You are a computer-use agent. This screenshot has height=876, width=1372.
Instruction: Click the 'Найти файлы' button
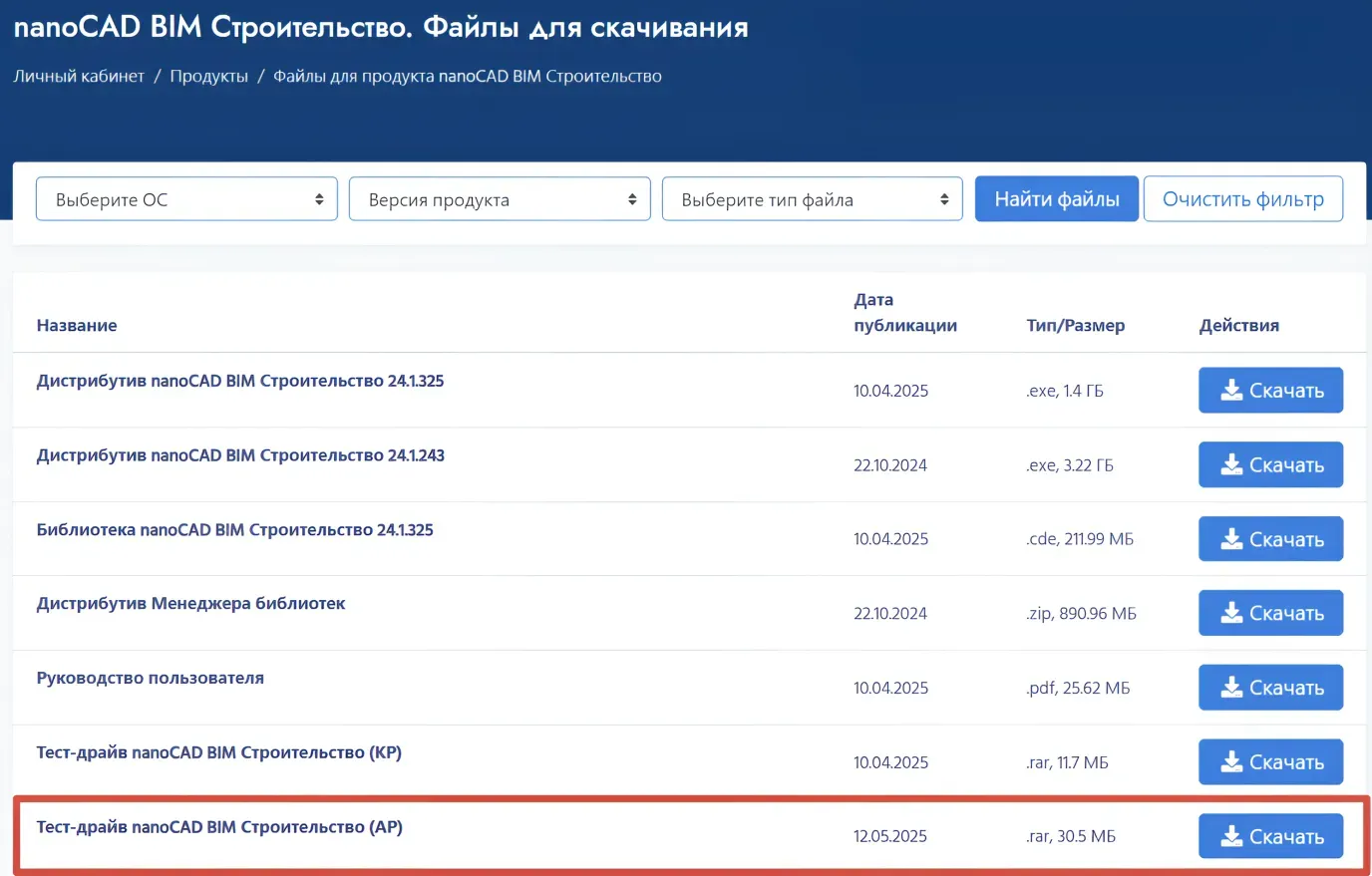1056,199
